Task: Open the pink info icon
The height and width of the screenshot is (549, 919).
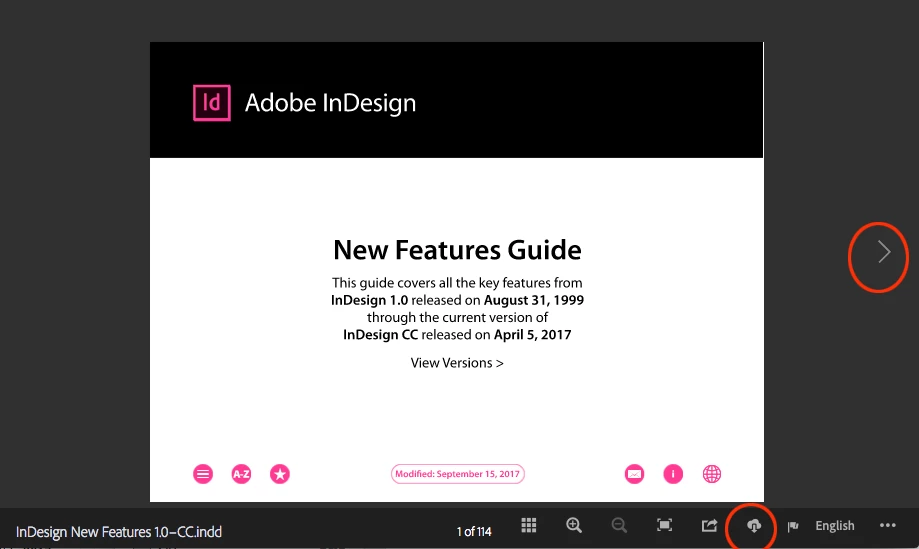Action: coord(673,474)
